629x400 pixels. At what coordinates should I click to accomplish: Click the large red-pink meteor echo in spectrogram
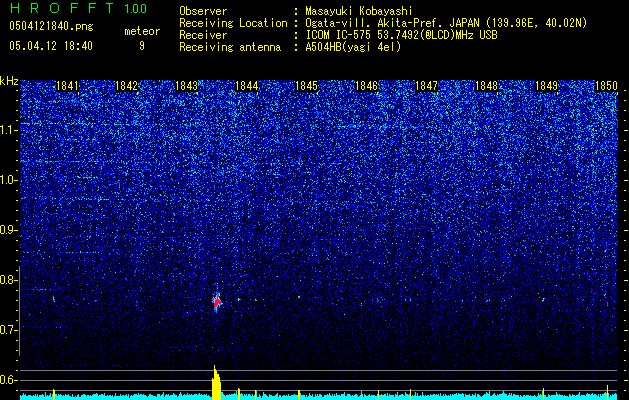[217, 302]
